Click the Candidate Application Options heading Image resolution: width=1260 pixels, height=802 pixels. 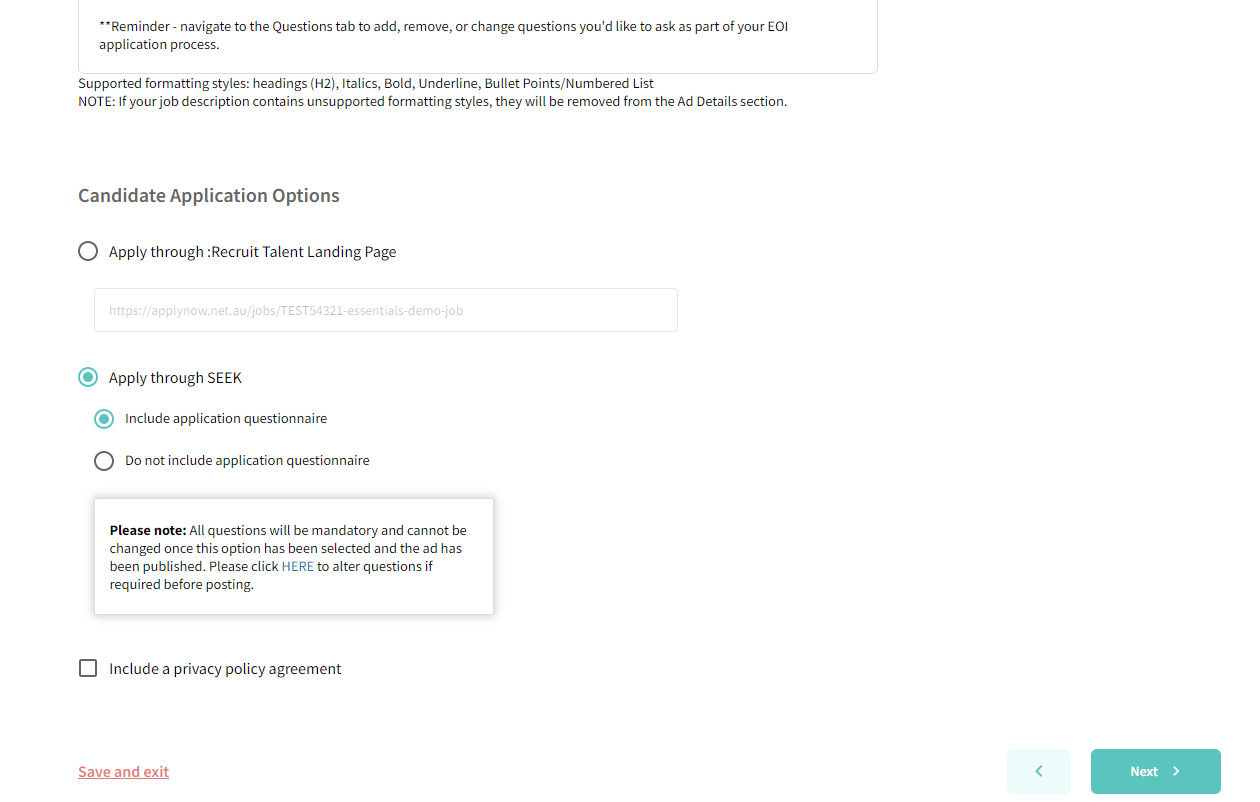(208, 195)
